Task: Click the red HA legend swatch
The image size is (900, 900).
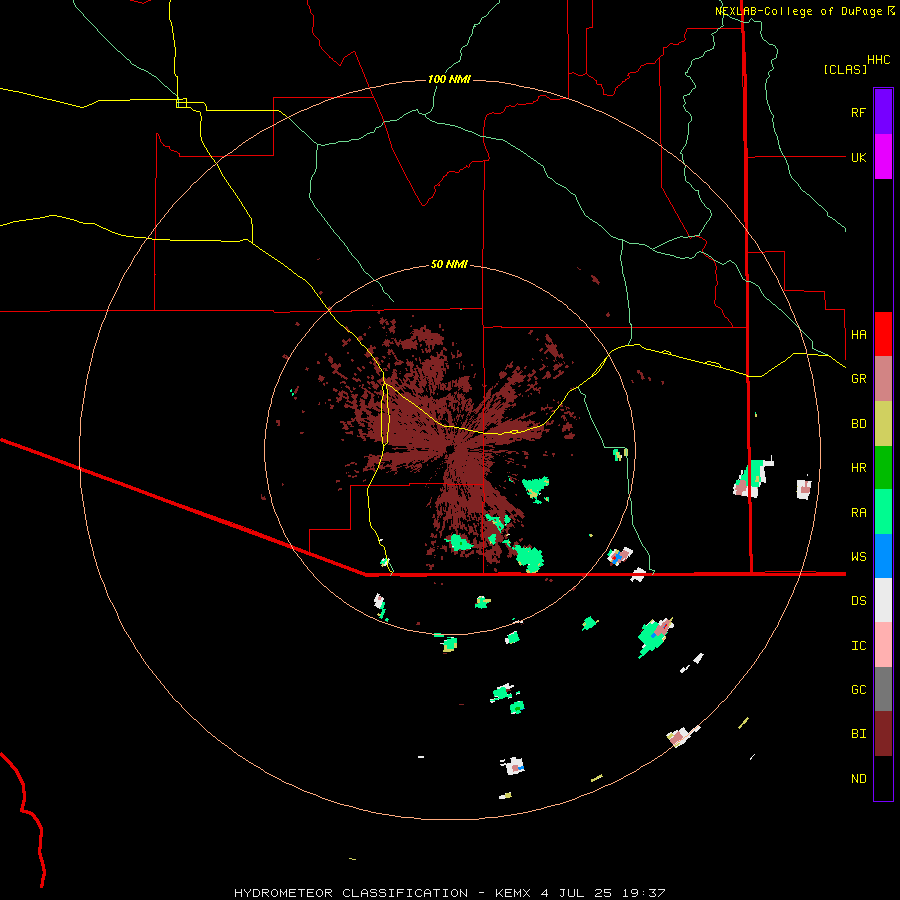Action: tap(883, 334)
